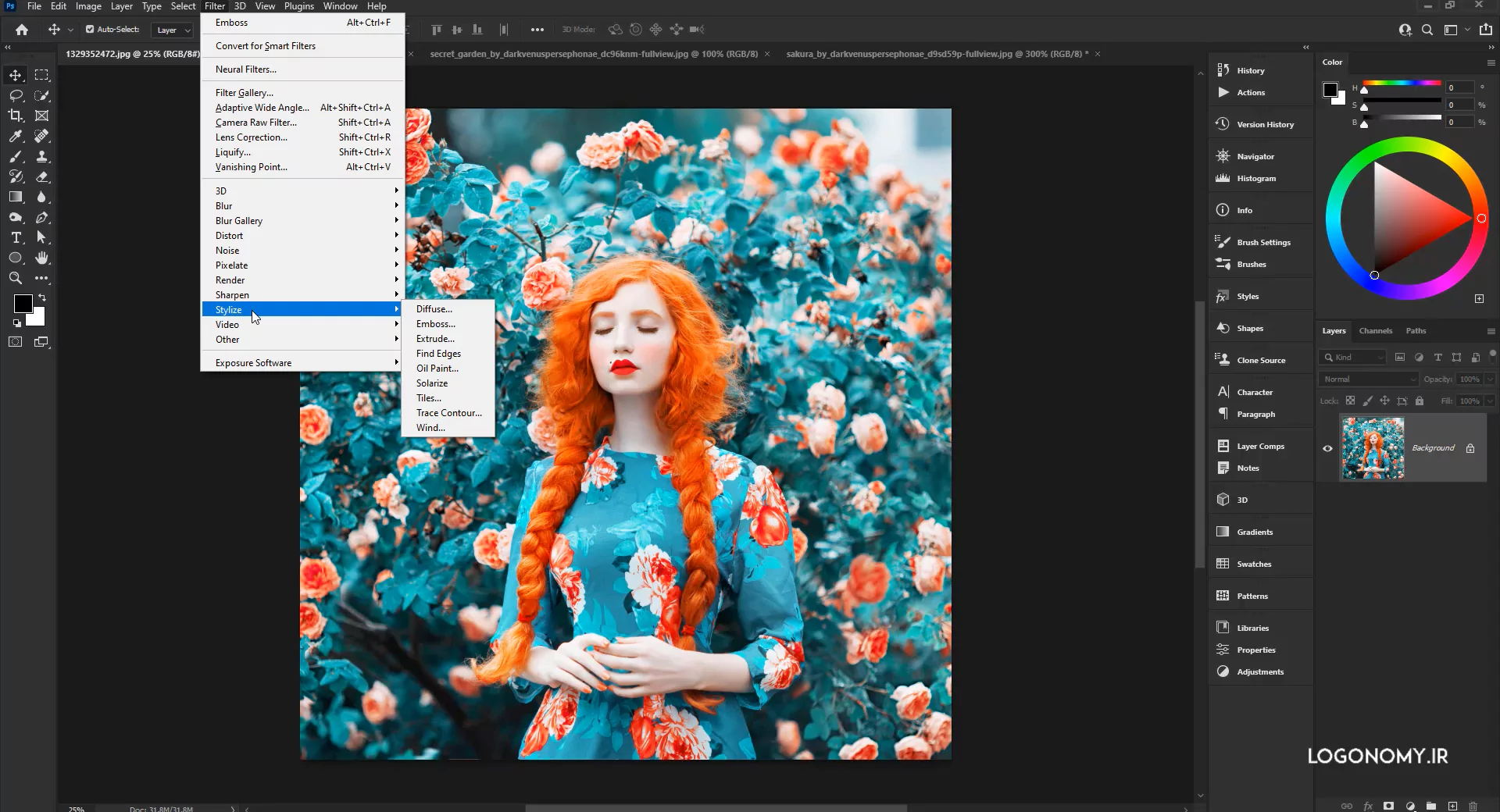Select the Lasso tool
The width and height of the screenshot is (1500, 812).
pyautogui.click(x=16, y=95)
